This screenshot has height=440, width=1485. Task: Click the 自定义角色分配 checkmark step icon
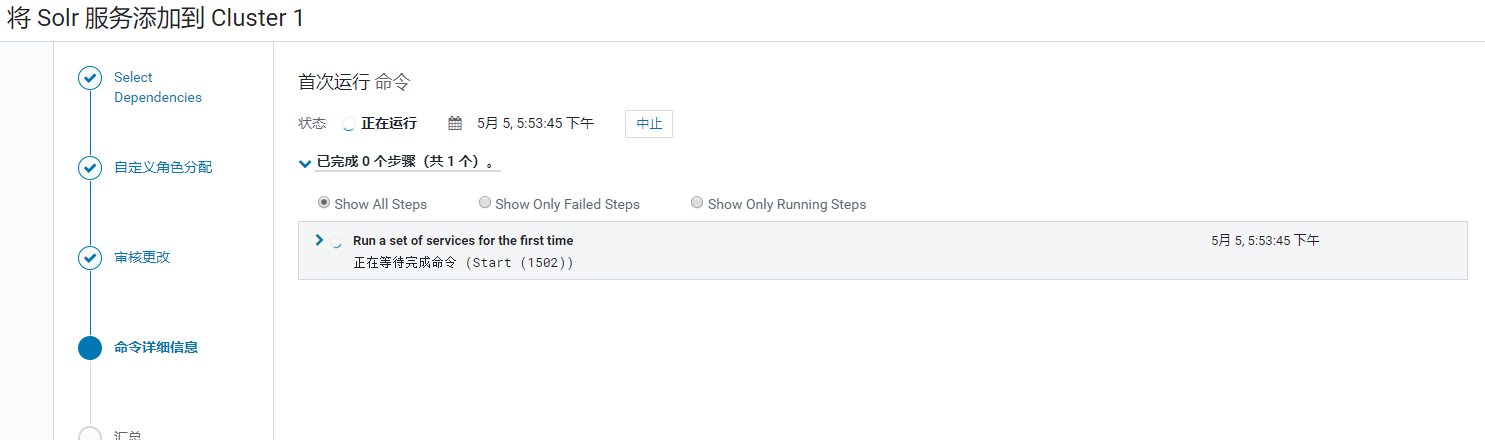click(90, 168)
